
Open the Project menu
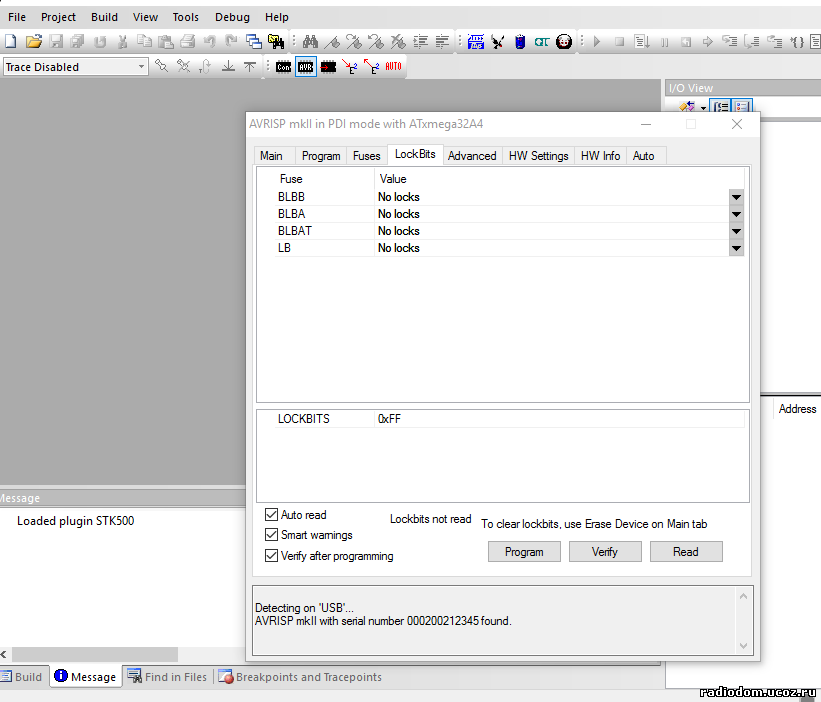click(x=58, y=17)
